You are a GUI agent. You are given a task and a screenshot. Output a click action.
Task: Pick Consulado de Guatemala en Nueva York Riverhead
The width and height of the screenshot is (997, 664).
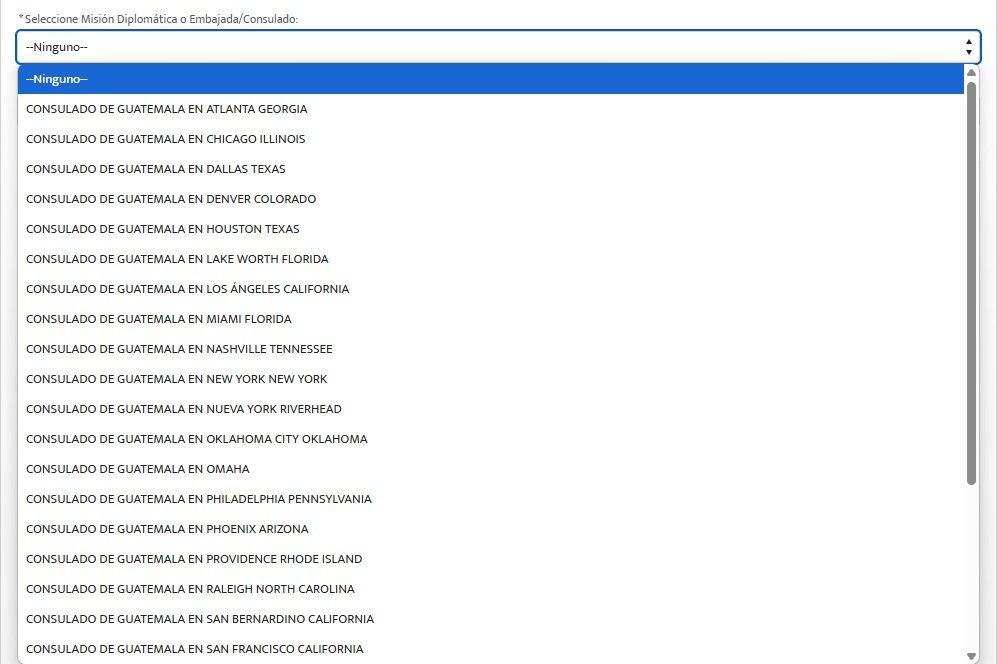point(491,408)
